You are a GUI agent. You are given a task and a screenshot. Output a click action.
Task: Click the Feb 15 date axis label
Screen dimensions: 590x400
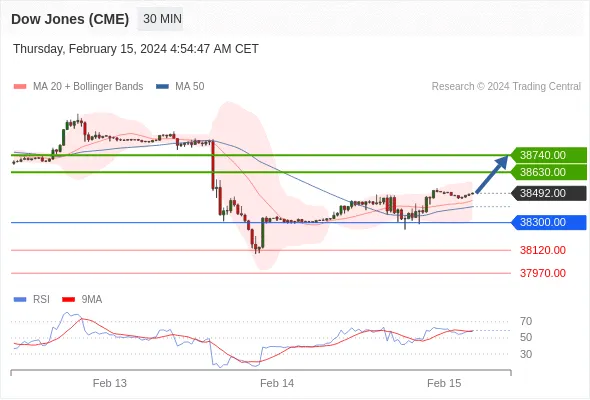coord(444,383)
